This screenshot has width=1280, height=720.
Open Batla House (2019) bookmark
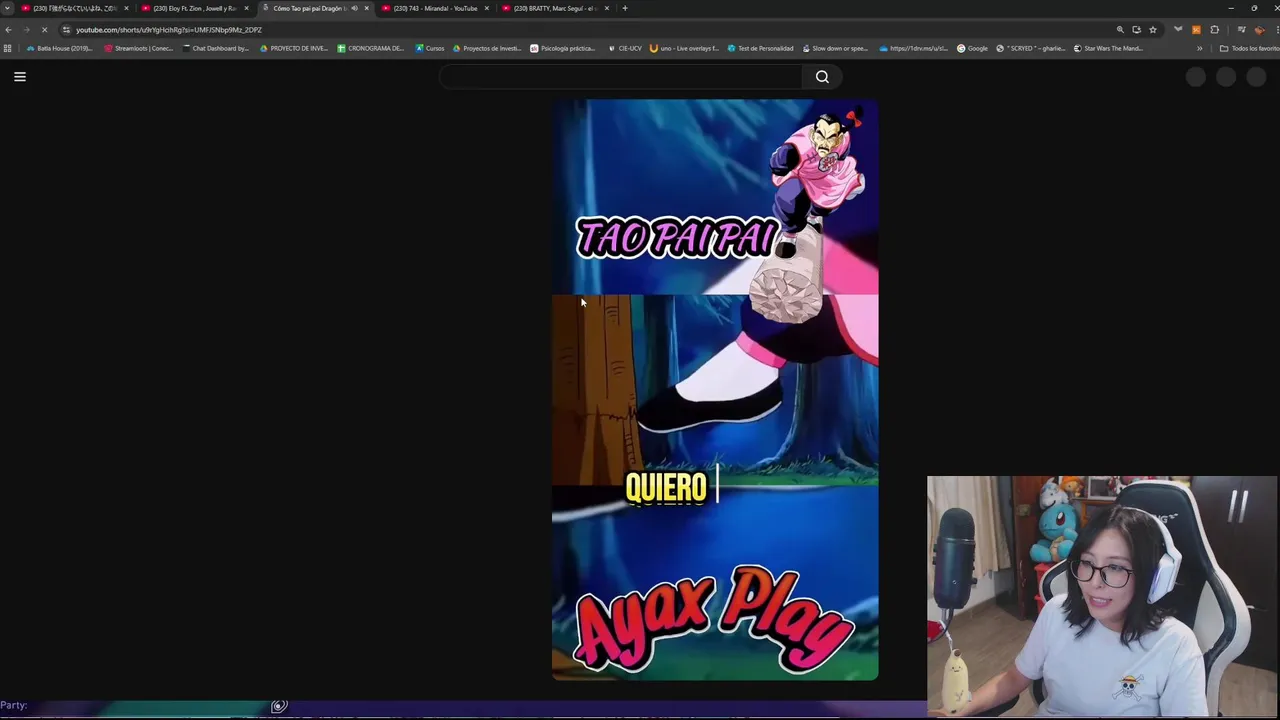(x=59, y=48)
